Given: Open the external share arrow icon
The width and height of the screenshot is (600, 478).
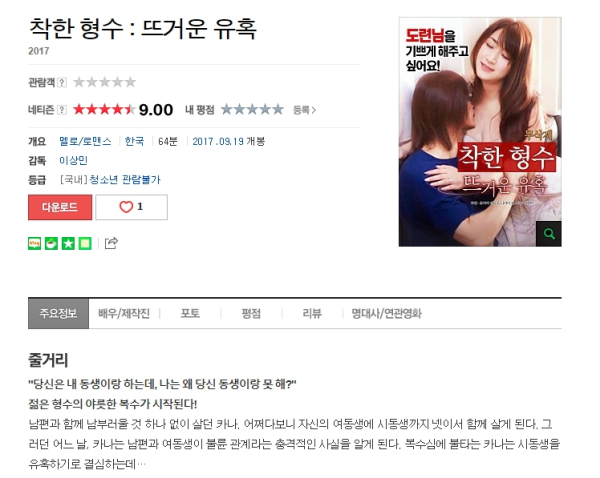Looking at the screenshot, I should point(111,243).
